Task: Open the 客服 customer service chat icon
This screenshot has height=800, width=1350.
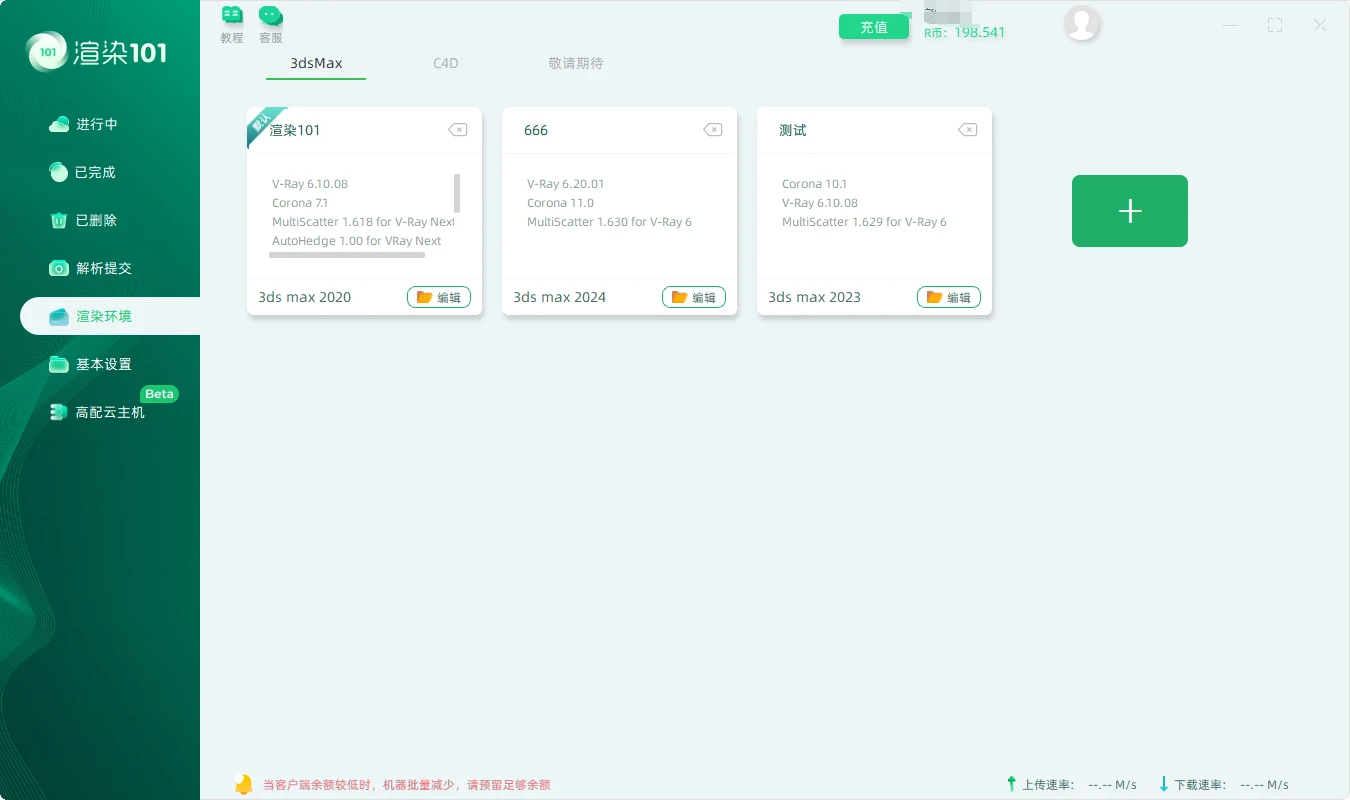Action: [271, 25]
